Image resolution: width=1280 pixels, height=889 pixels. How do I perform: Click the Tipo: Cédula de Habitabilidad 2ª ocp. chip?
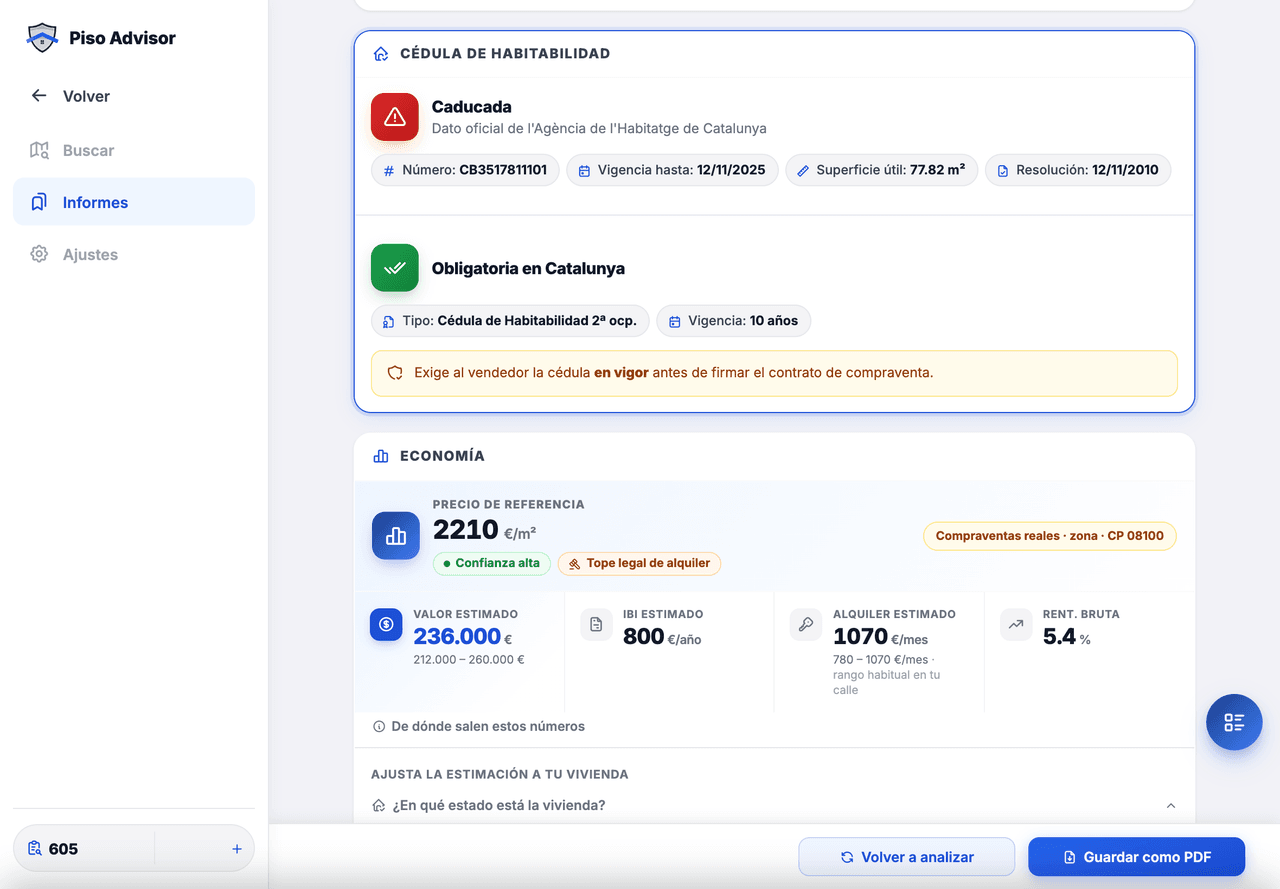510,321
